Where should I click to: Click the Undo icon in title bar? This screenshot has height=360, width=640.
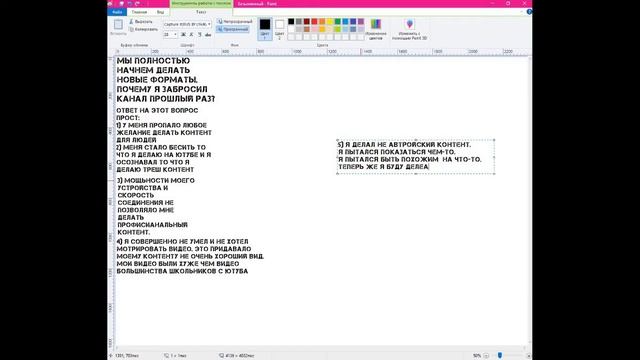tap(129, 3)
